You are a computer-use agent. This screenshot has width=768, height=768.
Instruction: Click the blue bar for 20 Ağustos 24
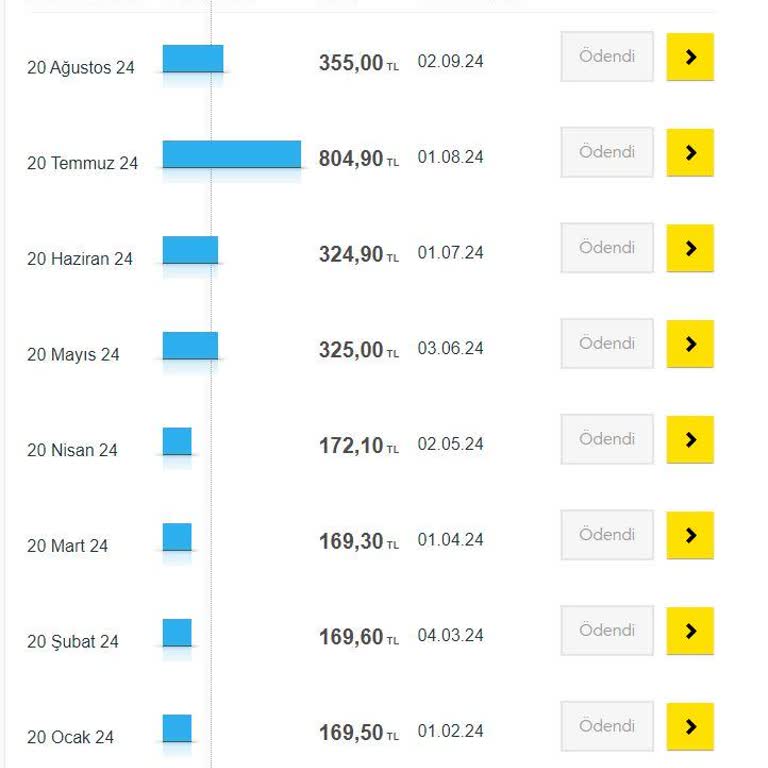193,59
